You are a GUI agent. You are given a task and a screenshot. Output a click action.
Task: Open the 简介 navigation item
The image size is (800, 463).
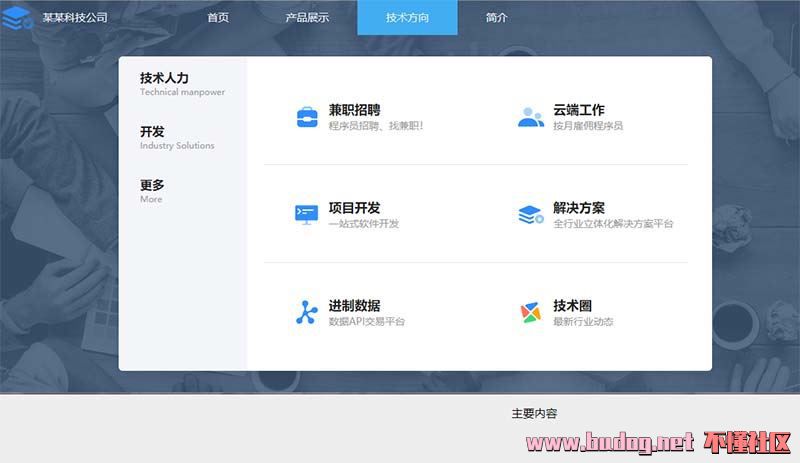pos(496,18)
